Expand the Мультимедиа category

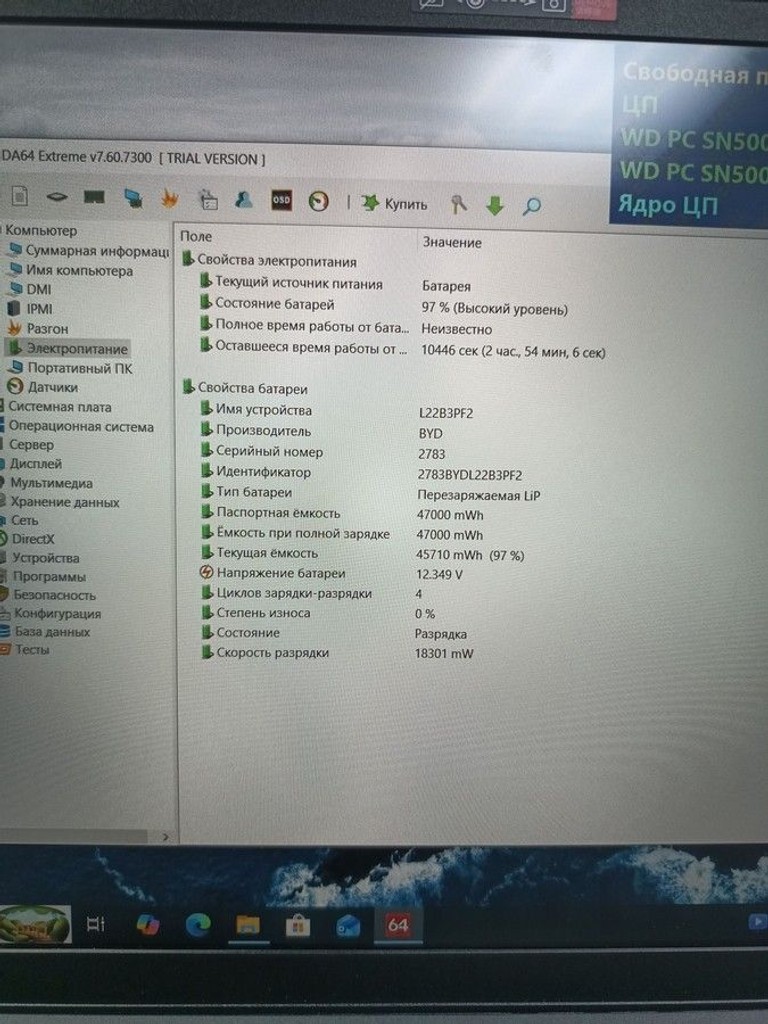click(50, 483)
